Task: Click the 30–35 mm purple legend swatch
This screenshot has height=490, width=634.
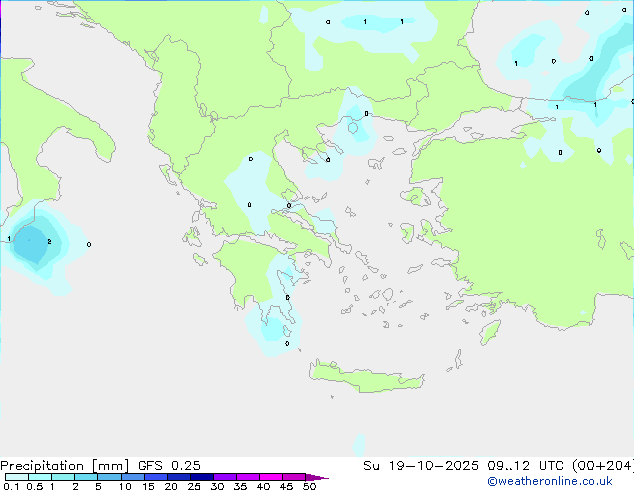Action: click(x=225, y=477)
